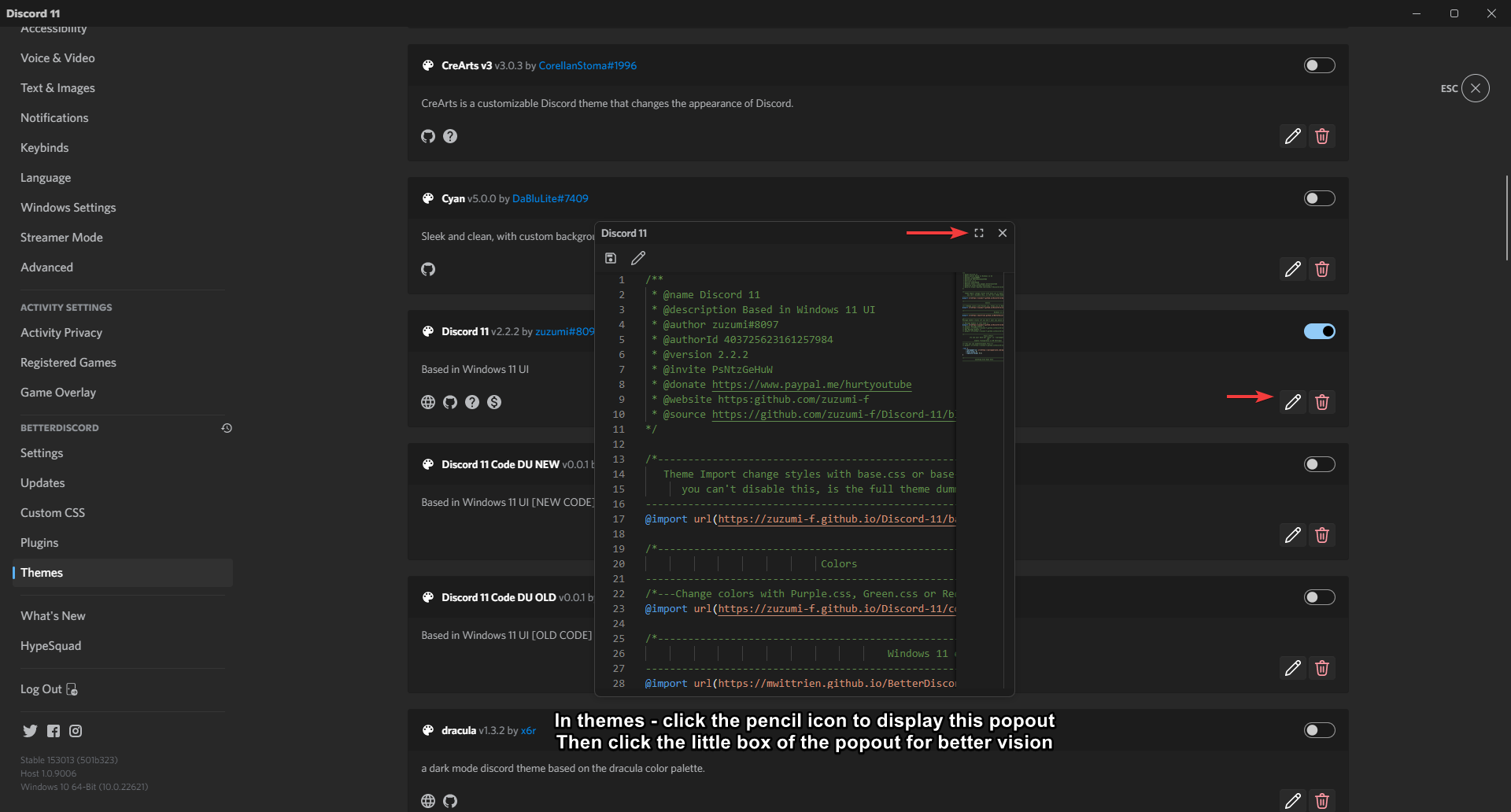
Task: Open CorellanStoma#1996 author profile link
Action: point(588,65)
